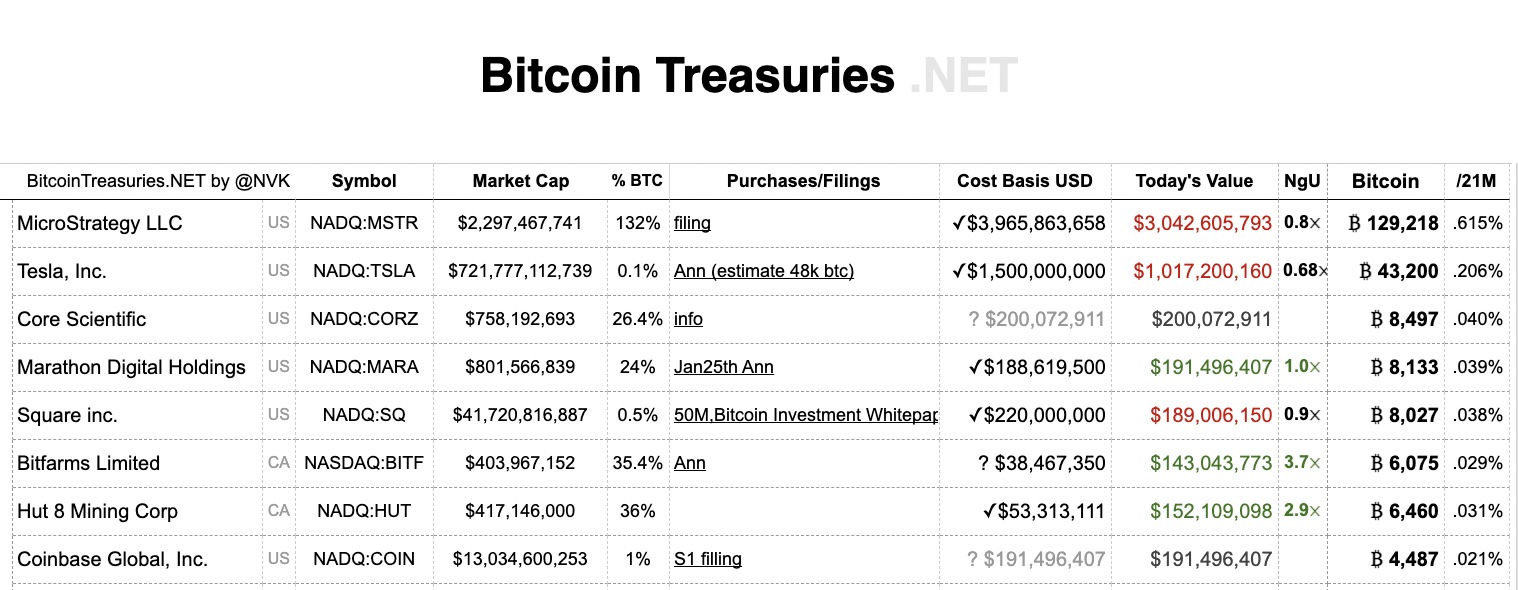1518x590 pixels.
Task: Open Coinbase's S1 filling link
Action: tap(707, 559)
